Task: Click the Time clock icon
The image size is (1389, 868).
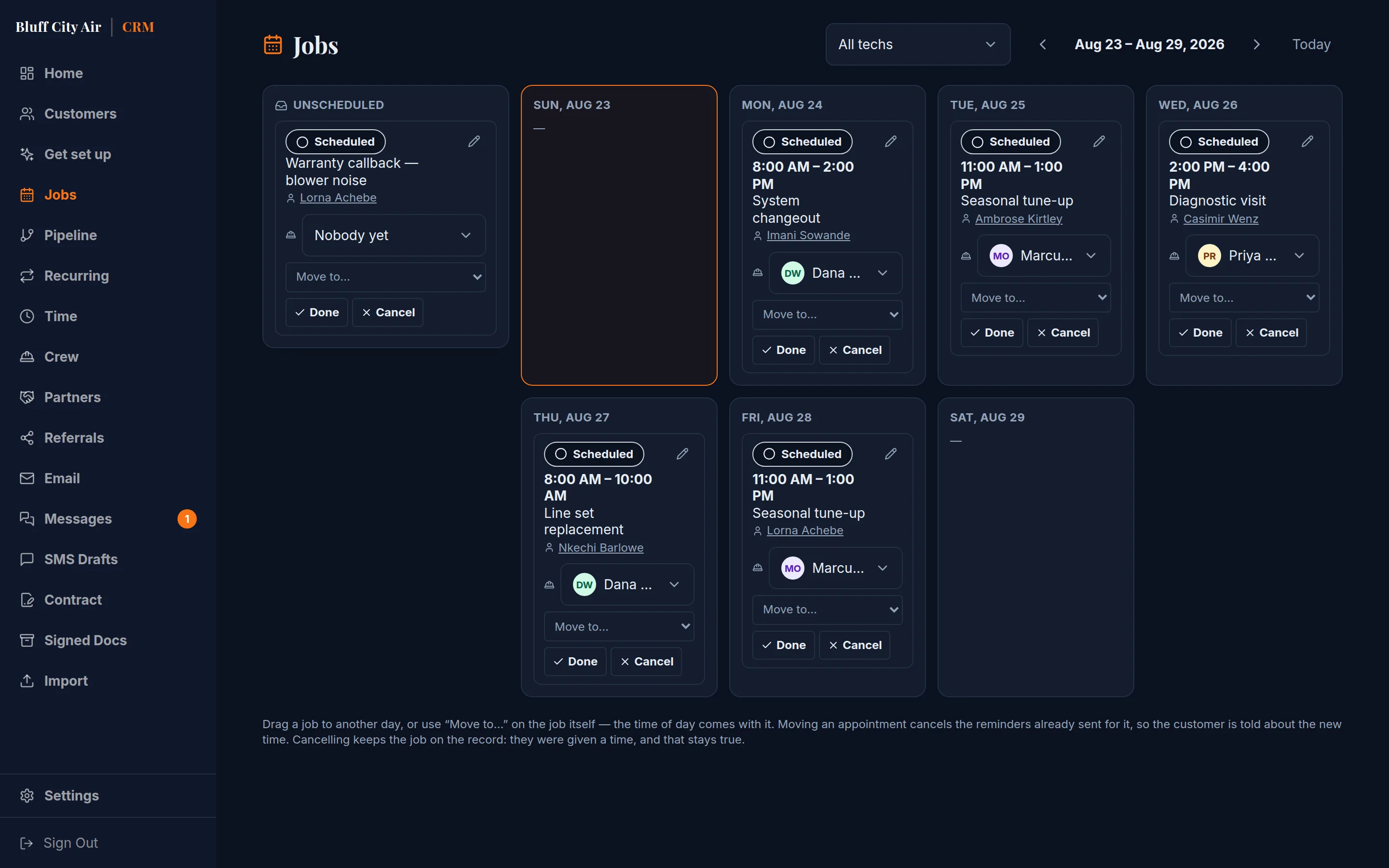Action: [27, 316]
